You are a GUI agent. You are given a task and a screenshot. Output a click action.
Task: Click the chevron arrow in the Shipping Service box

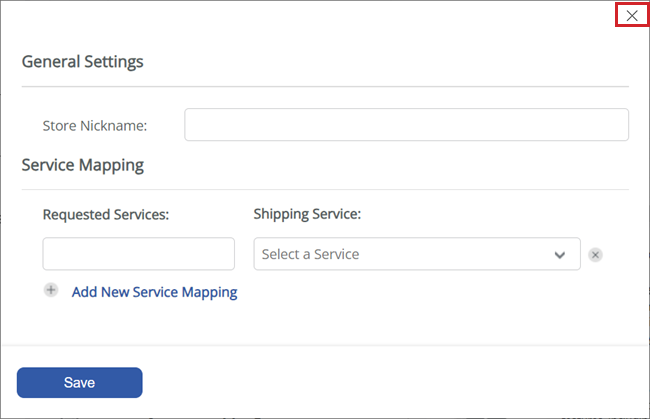click(560, 255)
